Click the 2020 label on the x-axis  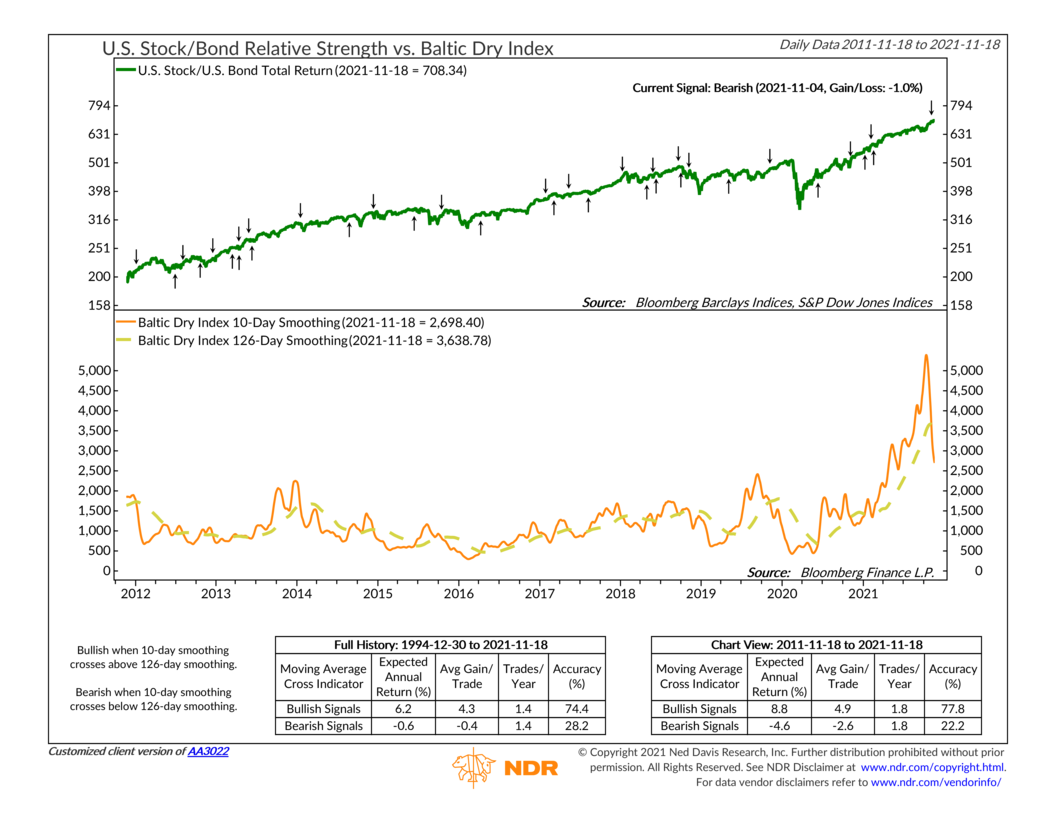(780, 595)
